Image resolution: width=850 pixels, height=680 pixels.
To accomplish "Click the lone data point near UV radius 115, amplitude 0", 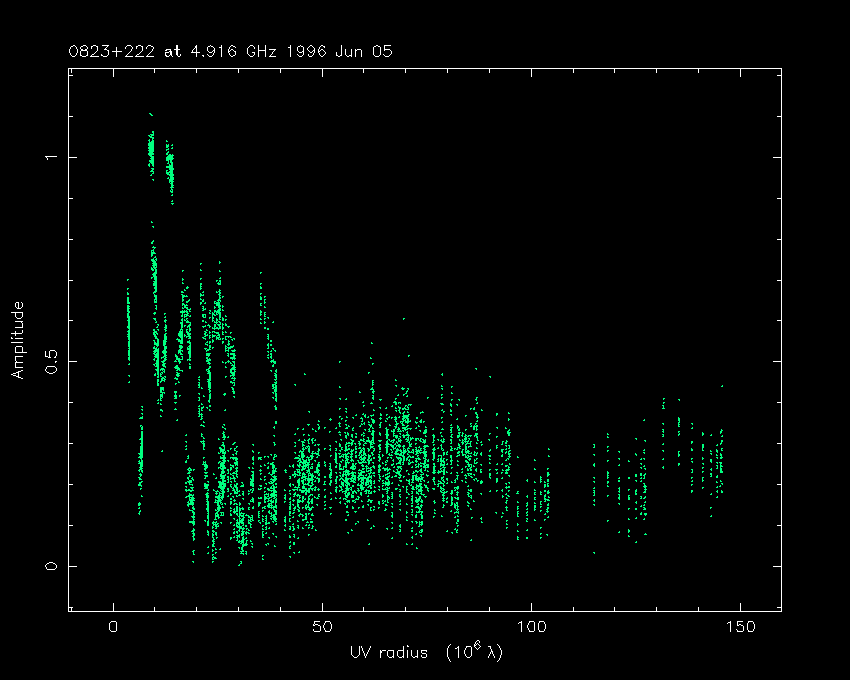I will 594,552.
